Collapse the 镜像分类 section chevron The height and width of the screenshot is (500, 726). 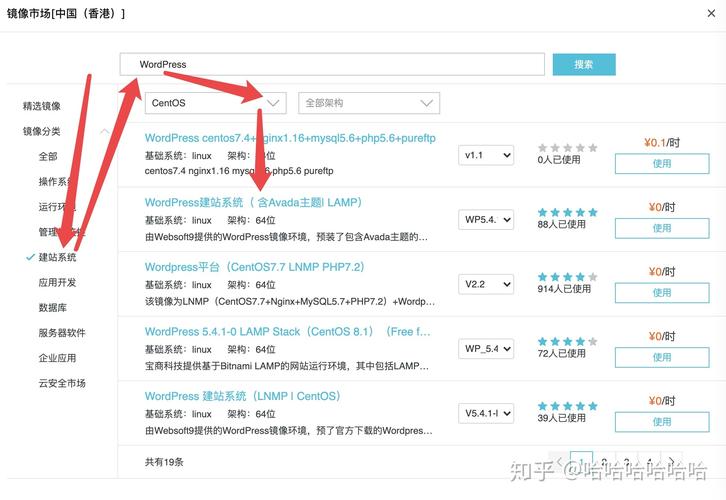tap(105, 131)
